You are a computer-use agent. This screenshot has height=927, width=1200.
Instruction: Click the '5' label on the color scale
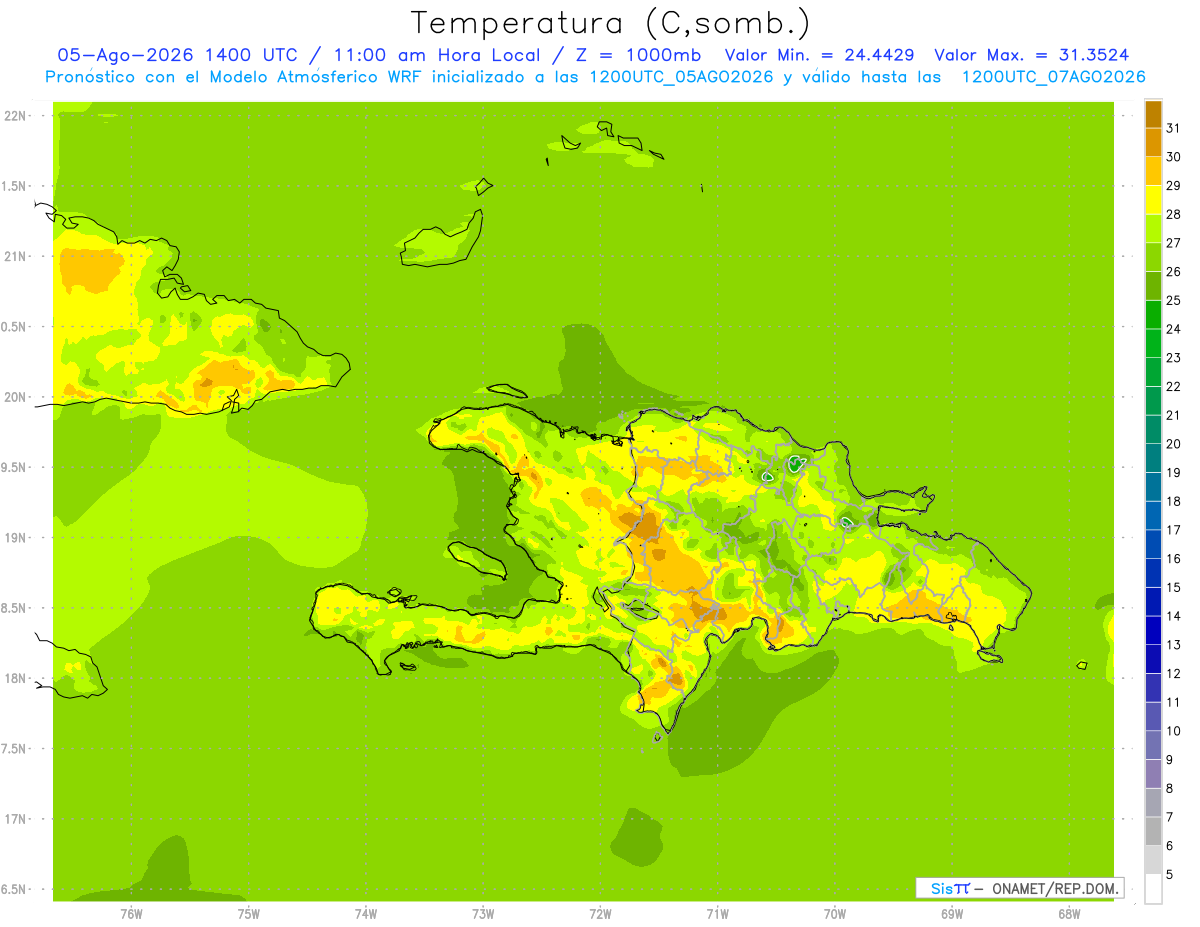(1170, 875)
